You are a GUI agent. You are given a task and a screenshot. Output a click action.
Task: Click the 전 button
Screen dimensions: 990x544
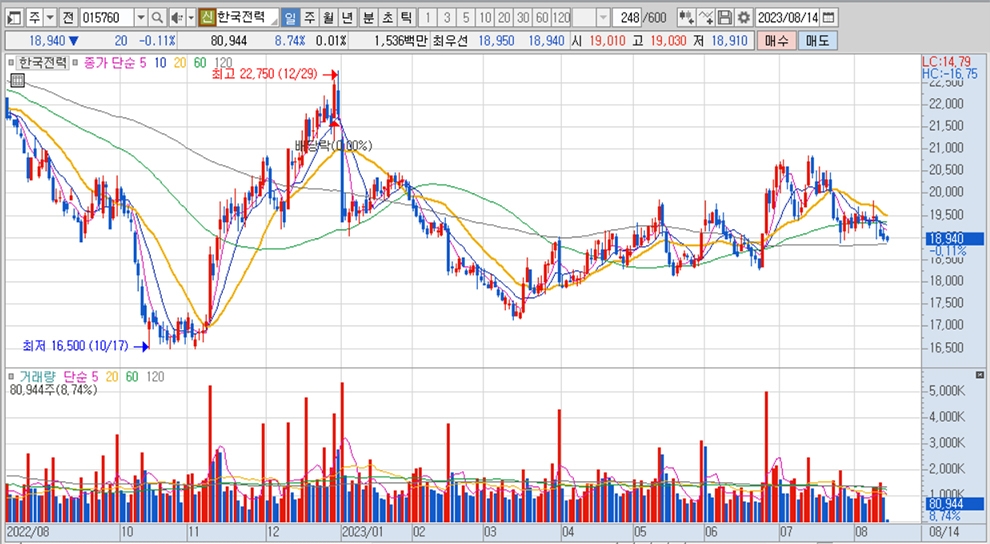point(68,17)
